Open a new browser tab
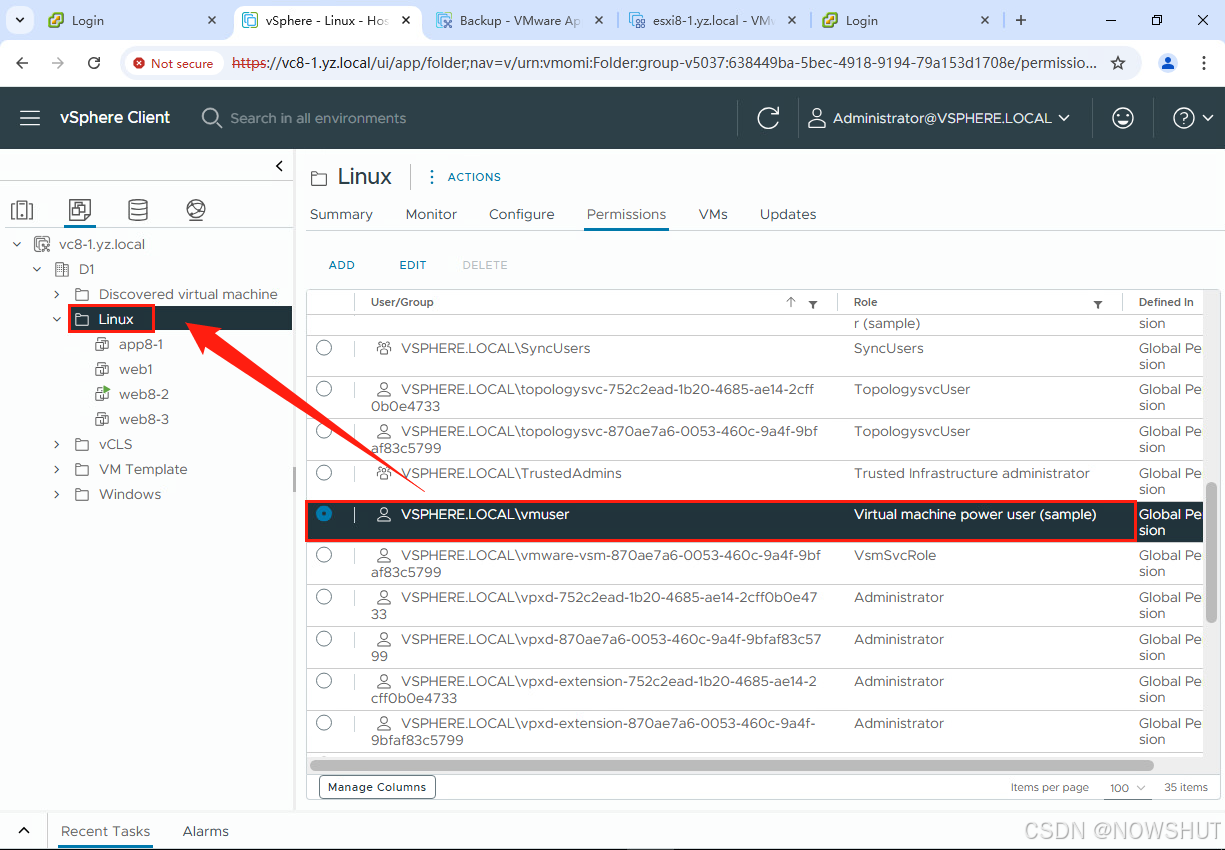 (x=1021, y=20)
